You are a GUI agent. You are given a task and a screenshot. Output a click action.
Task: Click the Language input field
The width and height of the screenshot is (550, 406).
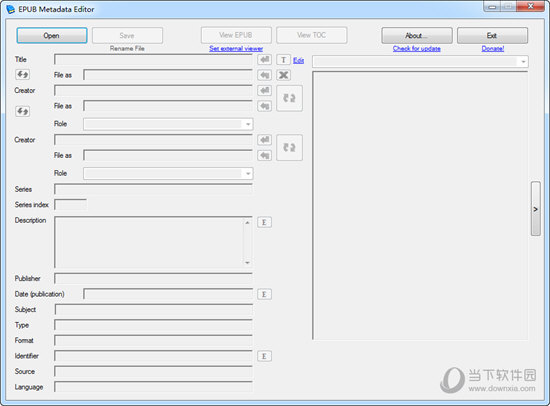point(153,387)
